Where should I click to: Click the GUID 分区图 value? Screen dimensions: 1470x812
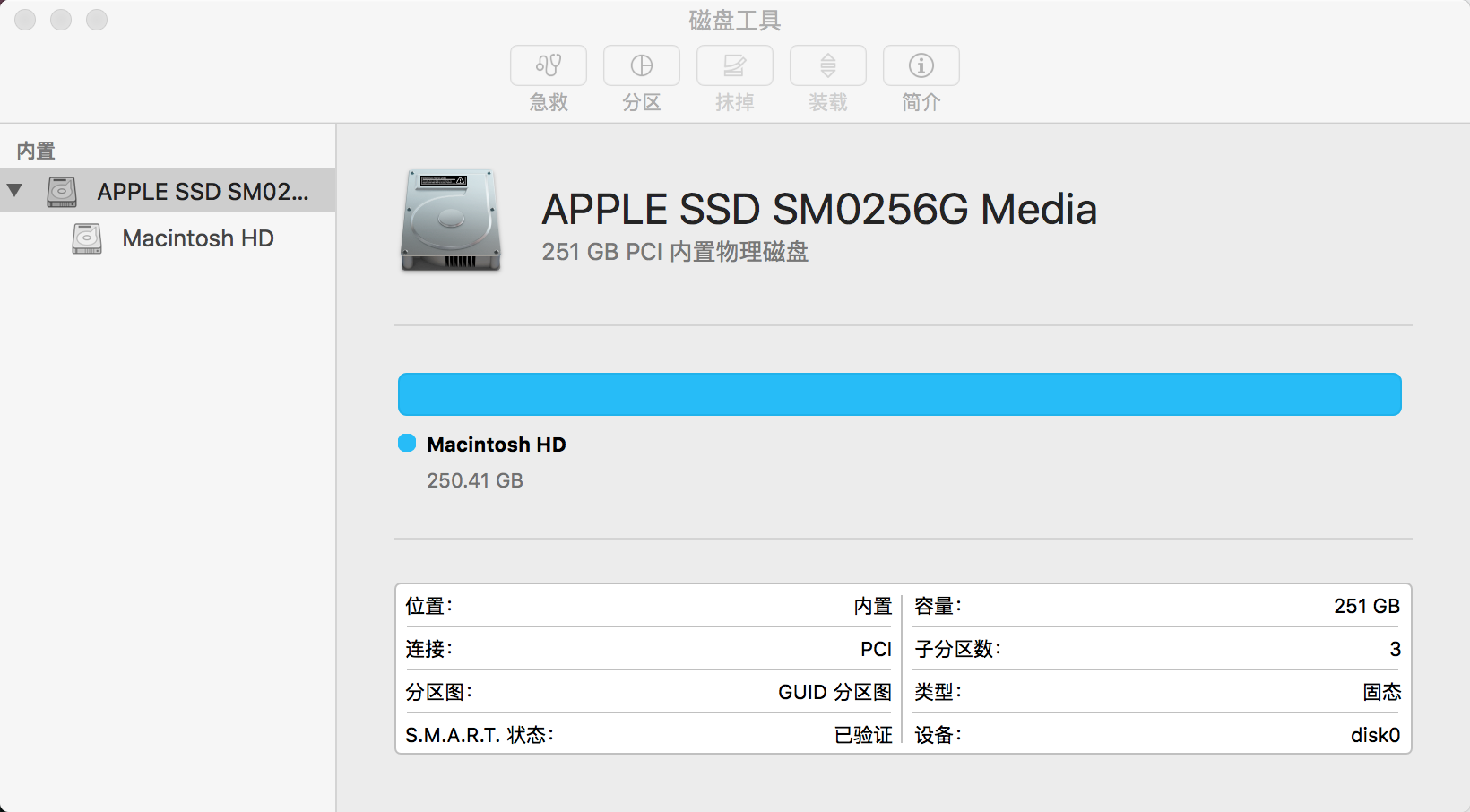click(x=835, y=692)
